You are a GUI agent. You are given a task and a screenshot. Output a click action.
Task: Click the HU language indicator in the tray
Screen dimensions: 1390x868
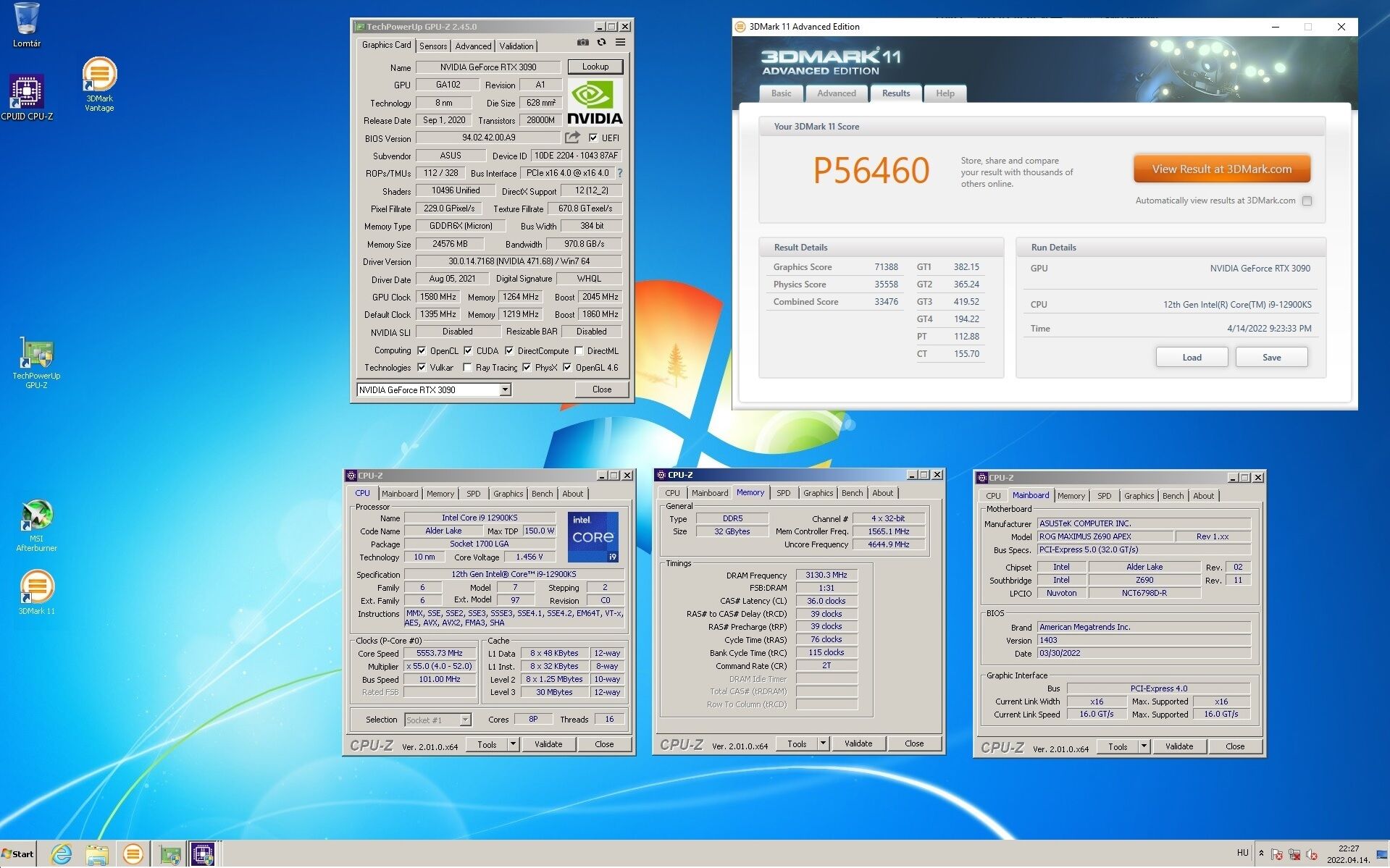click(x=1243, y=854)
